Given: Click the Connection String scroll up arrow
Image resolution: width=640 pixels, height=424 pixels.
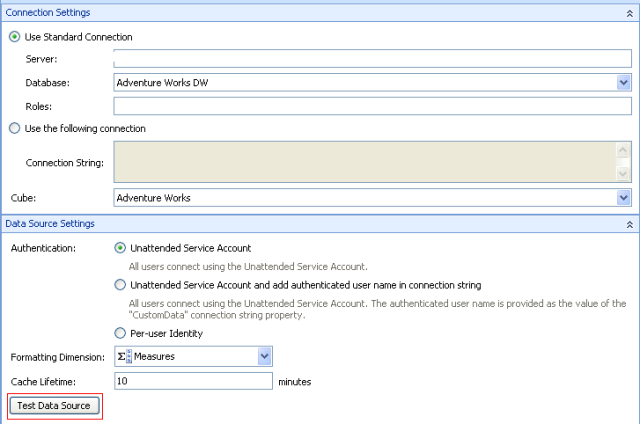Looking at the screenshot, I should tap(623, 150).
